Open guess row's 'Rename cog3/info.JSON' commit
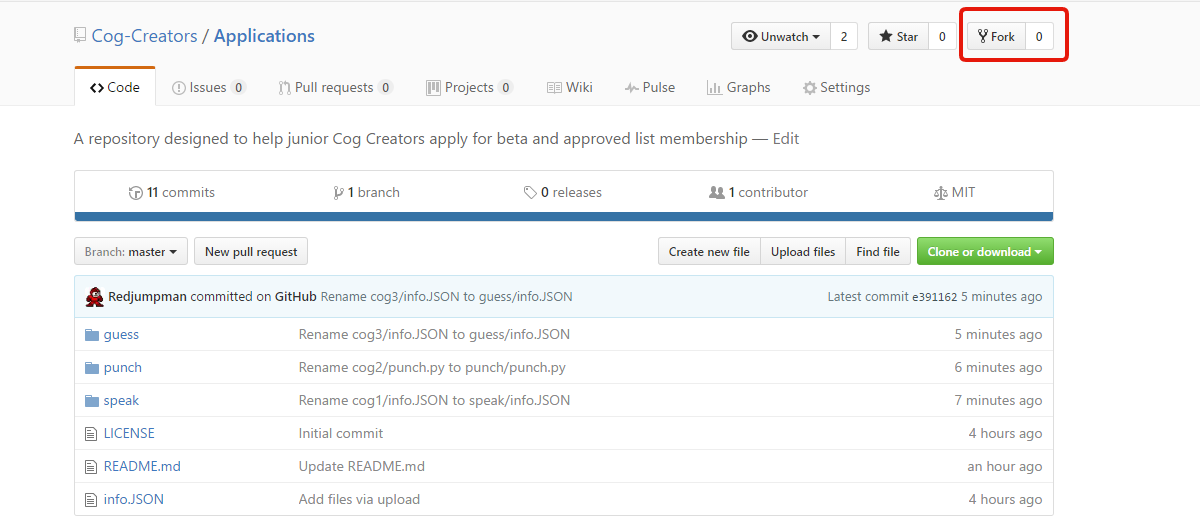The image size is (1200, 521). tap(434, 334)
